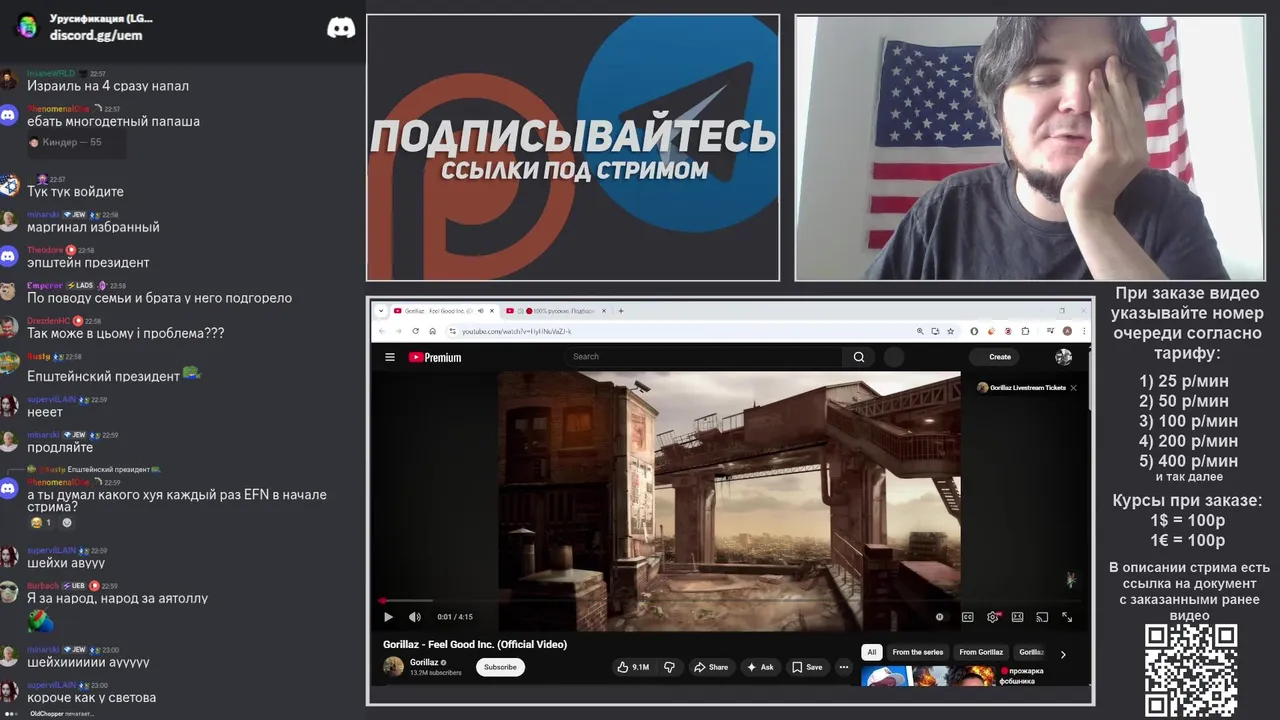Switch to theater mode view
Screen dimensions: 1280x720
coord(1017,617)
